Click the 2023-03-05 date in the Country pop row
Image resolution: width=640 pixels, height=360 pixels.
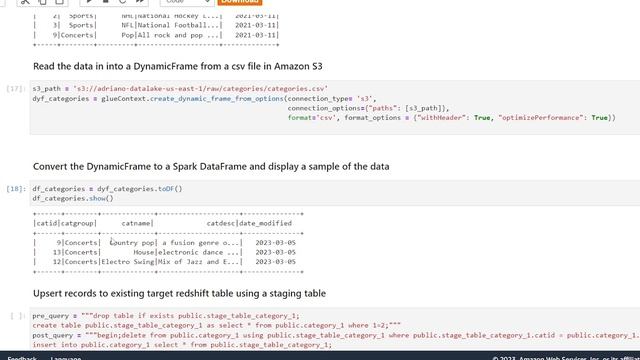[276, 242]
